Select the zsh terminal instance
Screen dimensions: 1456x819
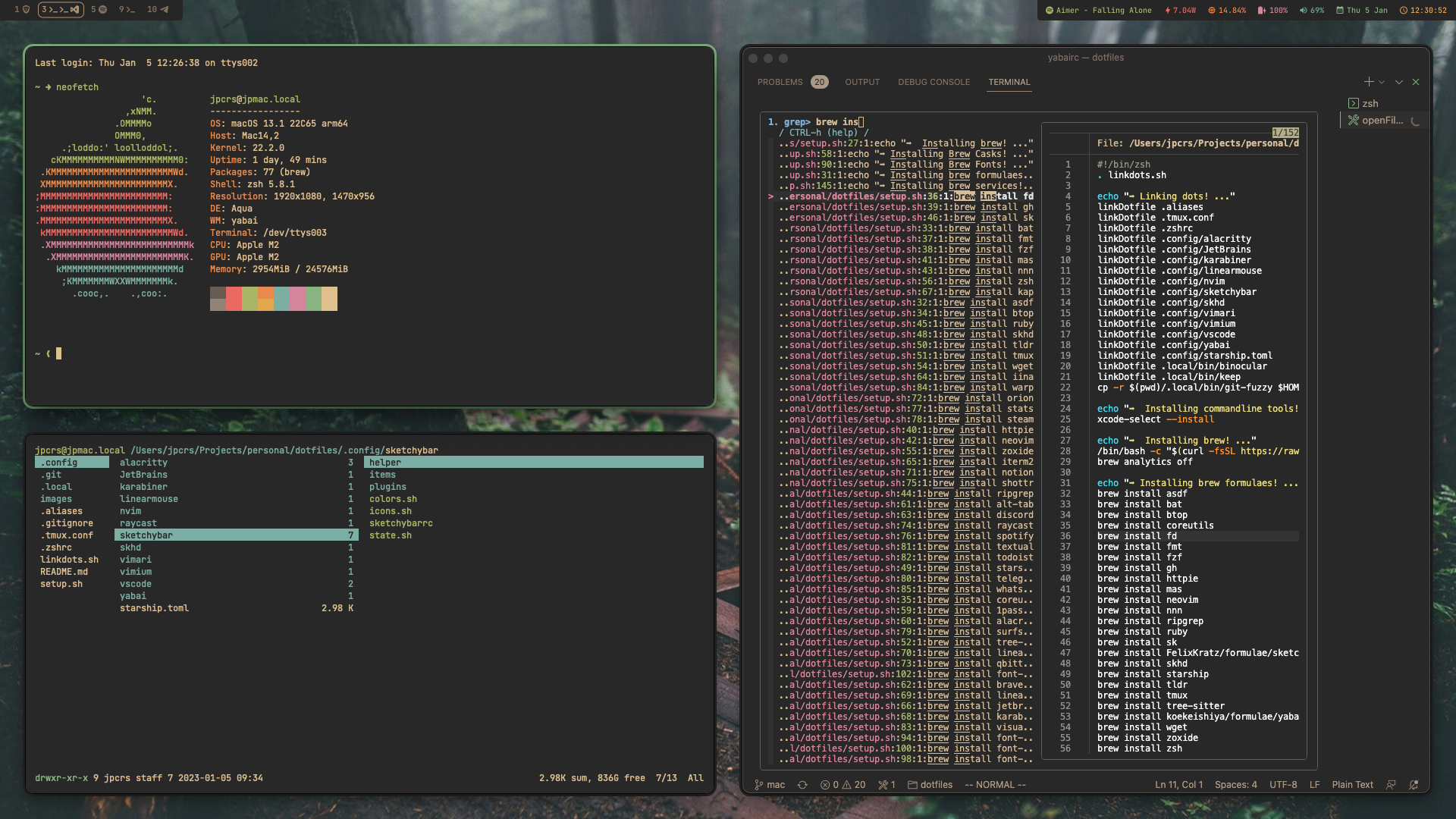[x=1370, y=104]
